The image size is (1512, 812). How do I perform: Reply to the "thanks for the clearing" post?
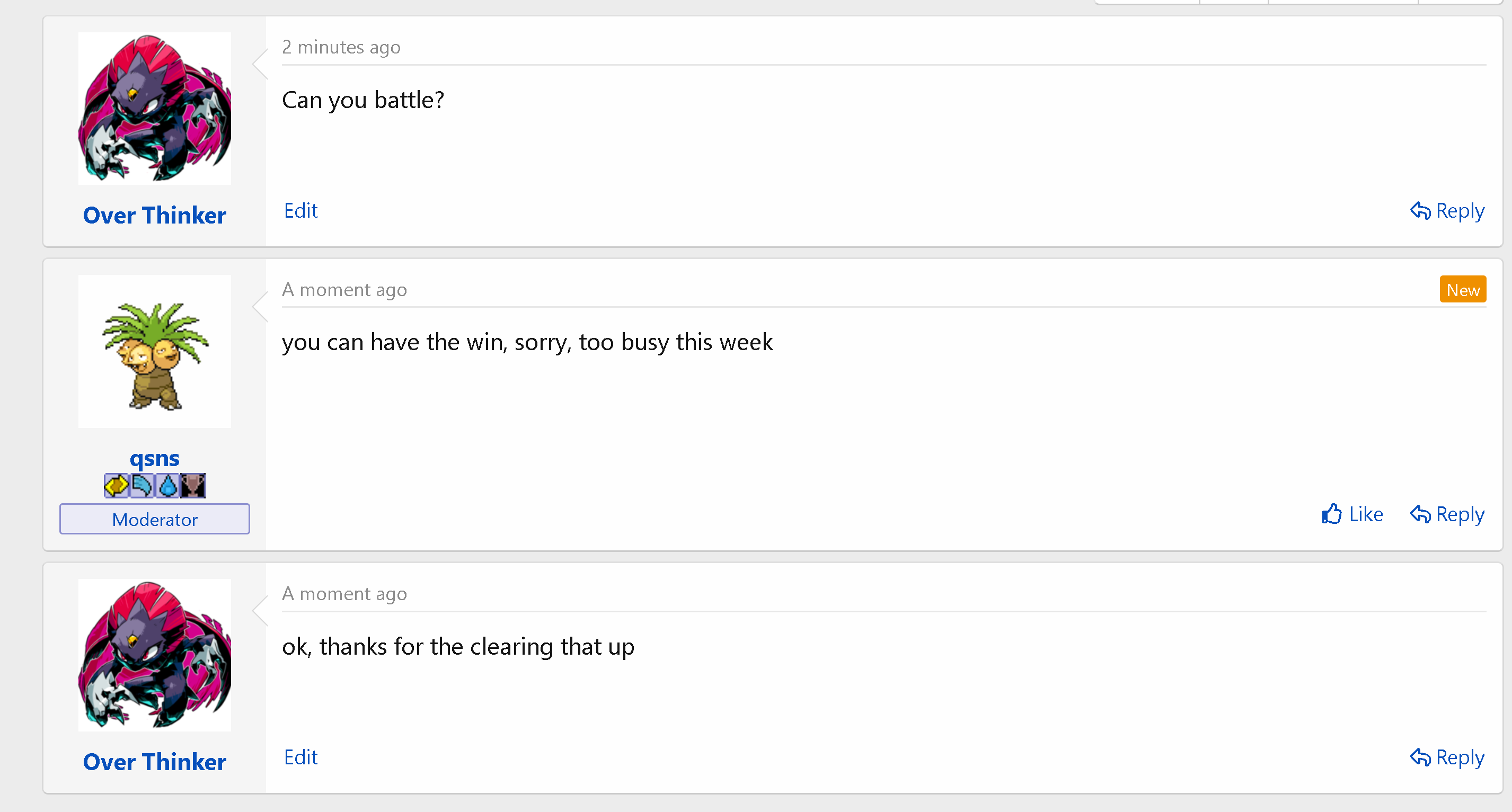click(x=1447, y=757)
